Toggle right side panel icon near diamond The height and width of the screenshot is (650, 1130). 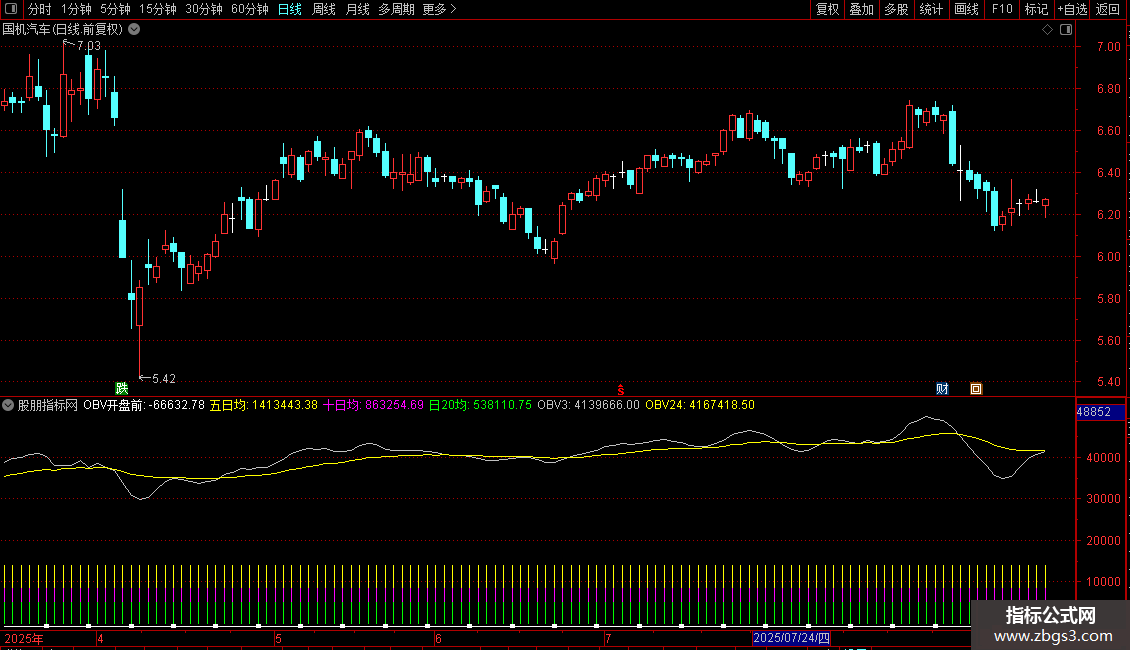1066,30
